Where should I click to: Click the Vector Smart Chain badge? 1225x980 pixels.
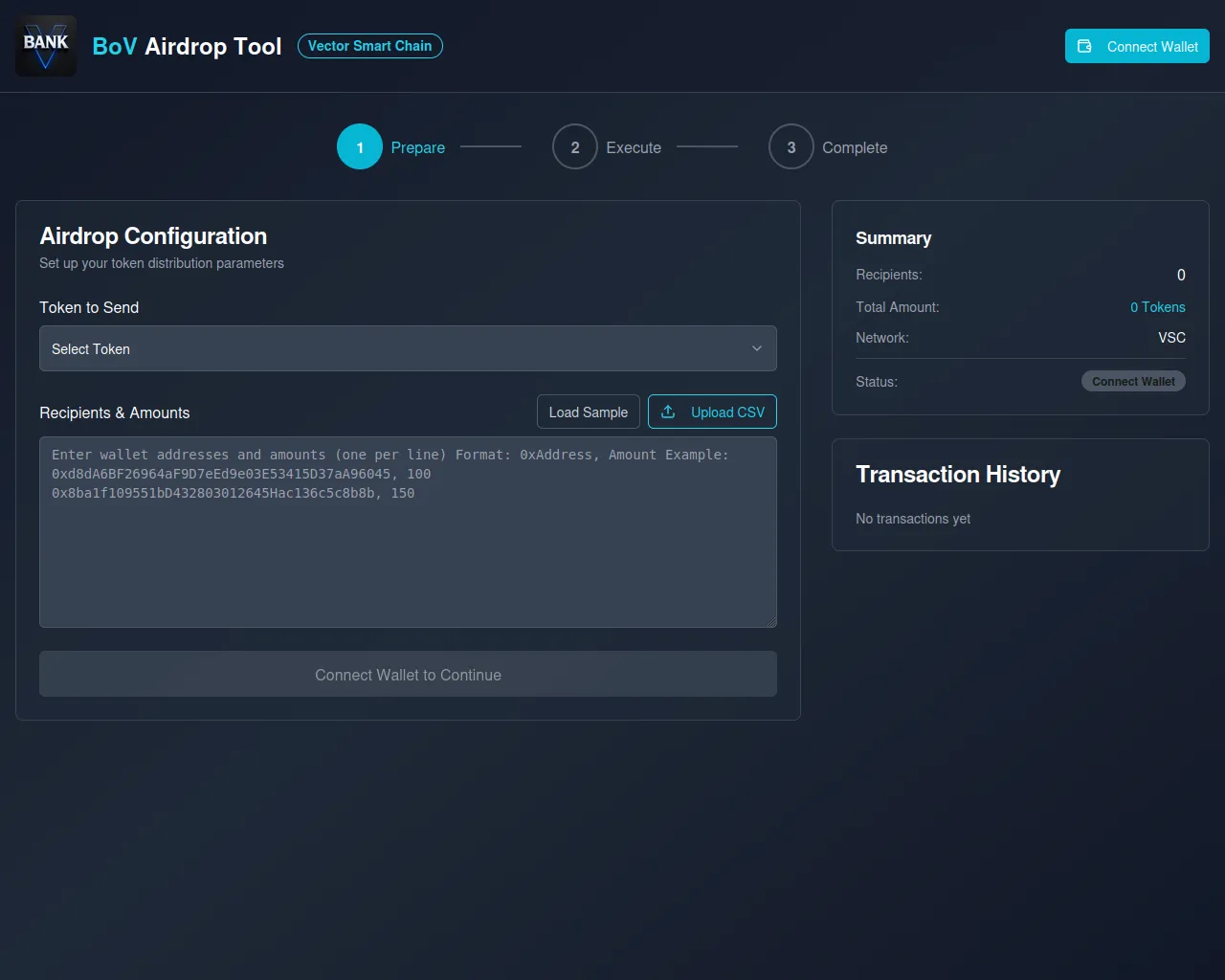point(370,46)
